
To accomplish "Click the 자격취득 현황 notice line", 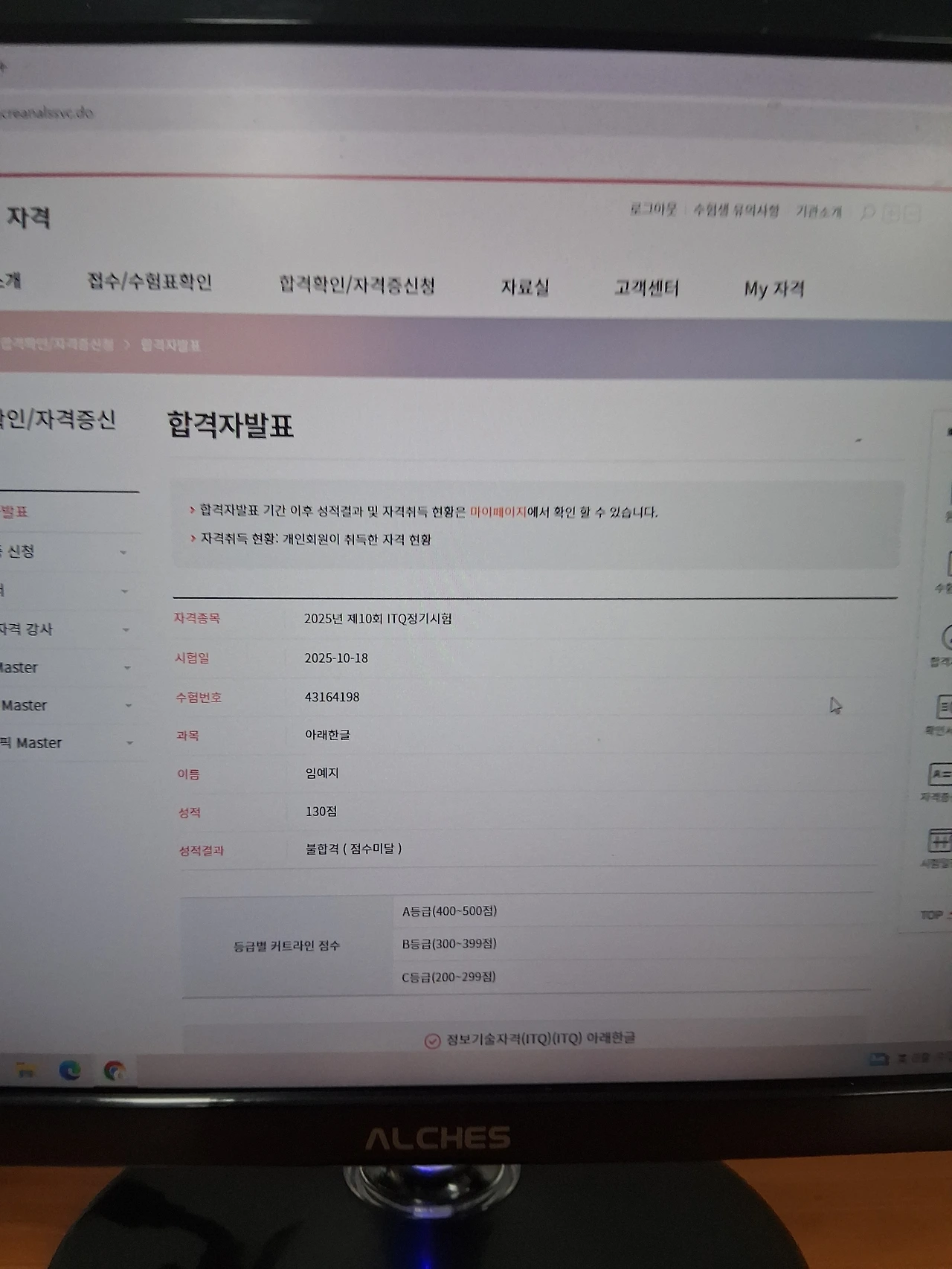I will point(315,539).
